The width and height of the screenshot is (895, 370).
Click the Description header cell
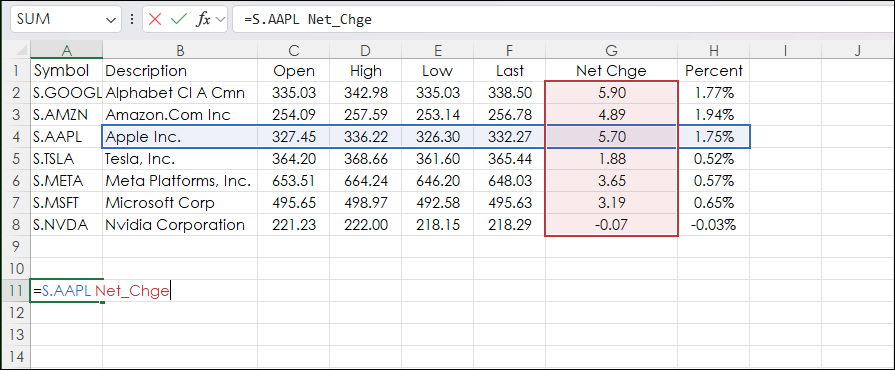(x=180, y=71)
